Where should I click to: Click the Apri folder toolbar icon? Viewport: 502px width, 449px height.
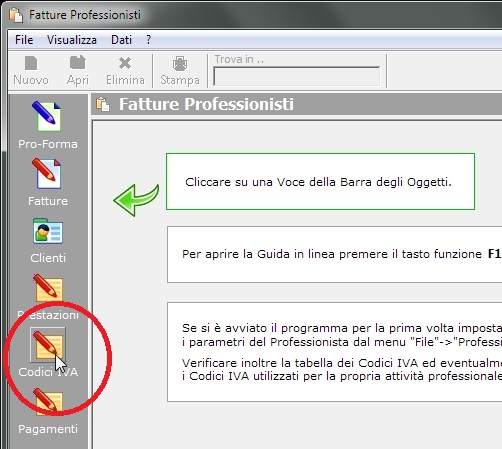tap(78, 63)
